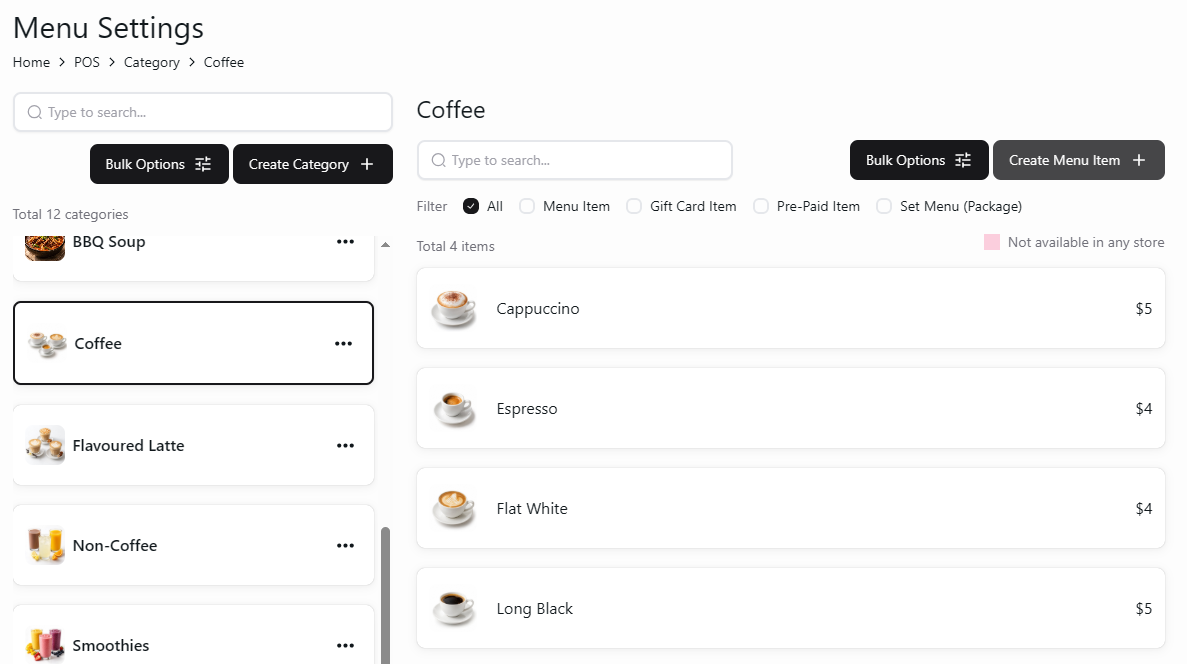The width and height of the screenshot is (1187, 664).
Task: Click the Cappuccino cup image
Action: (453, 308)
